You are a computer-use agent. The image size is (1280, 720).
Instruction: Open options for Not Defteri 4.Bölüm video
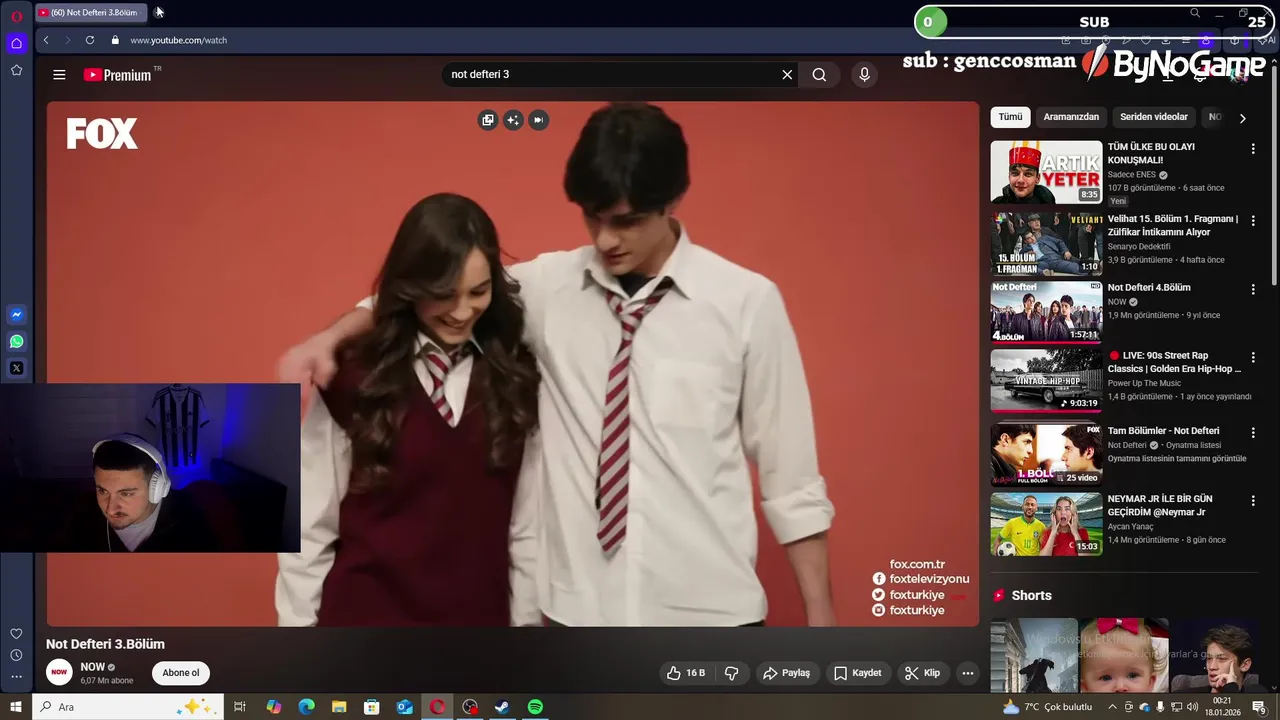pos(1253,289)
